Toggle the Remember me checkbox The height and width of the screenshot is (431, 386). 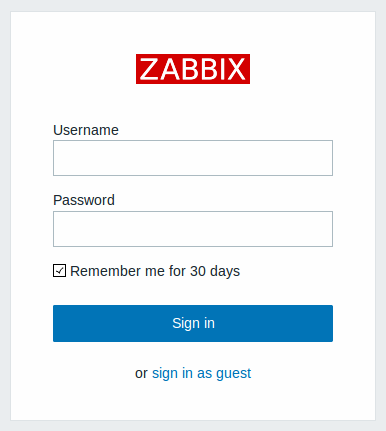tap(59, 271)
